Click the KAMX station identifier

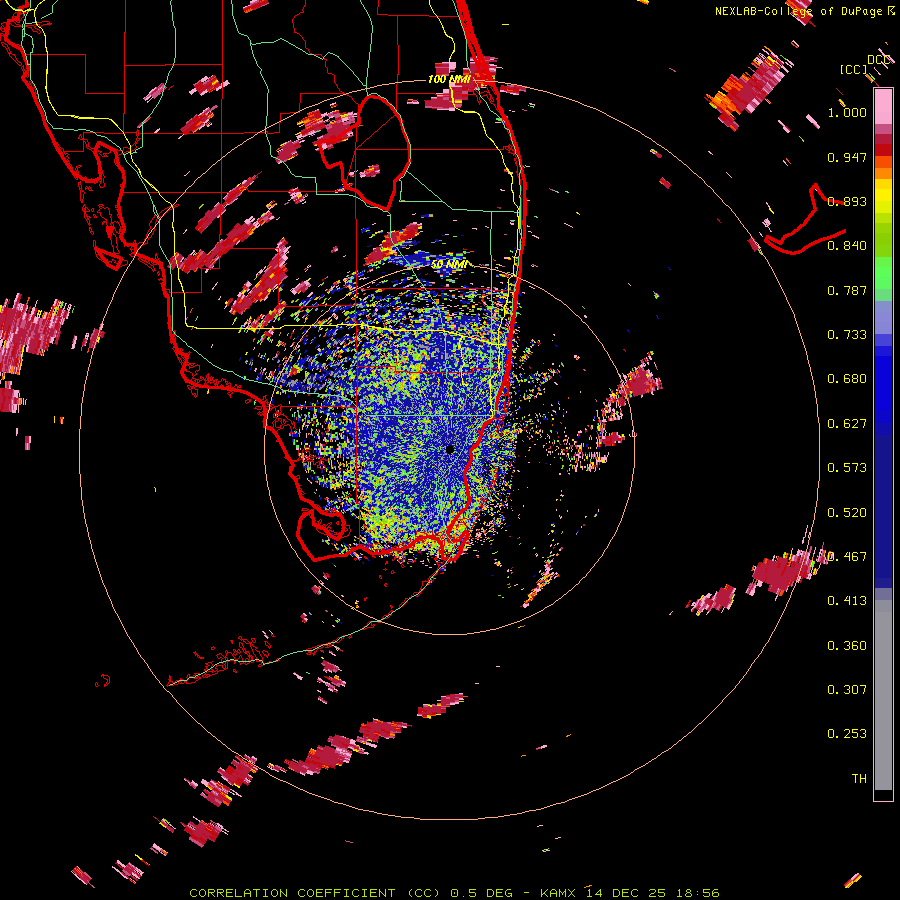(557, 893)
